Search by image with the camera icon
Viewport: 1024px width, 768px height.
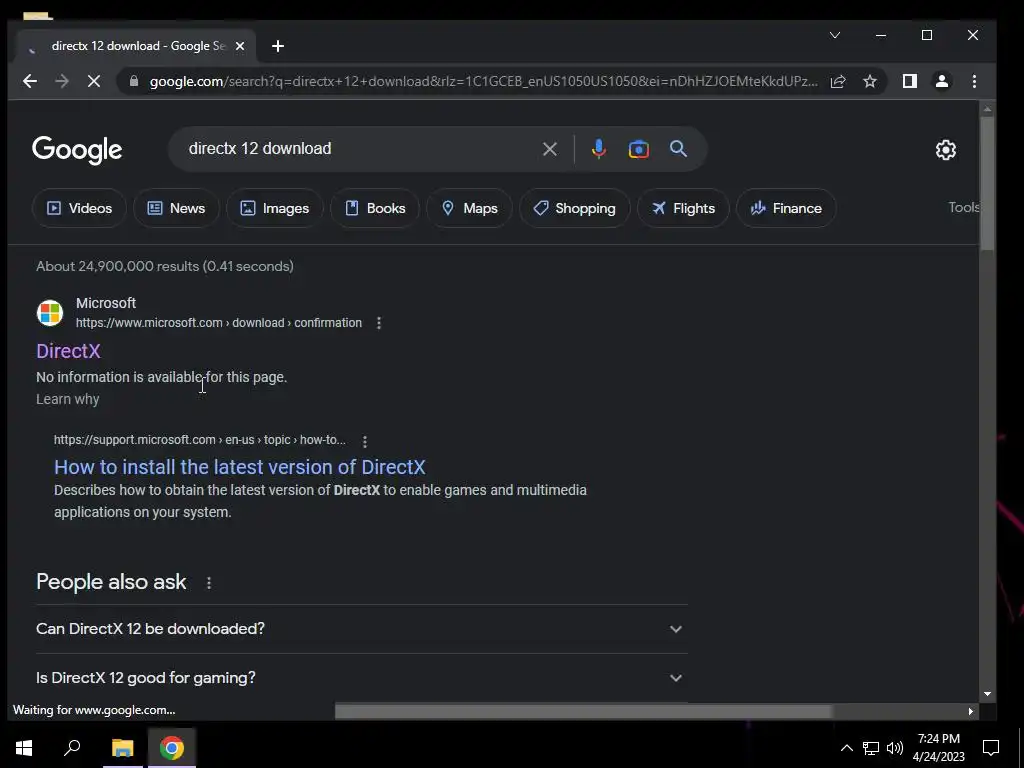639,149
